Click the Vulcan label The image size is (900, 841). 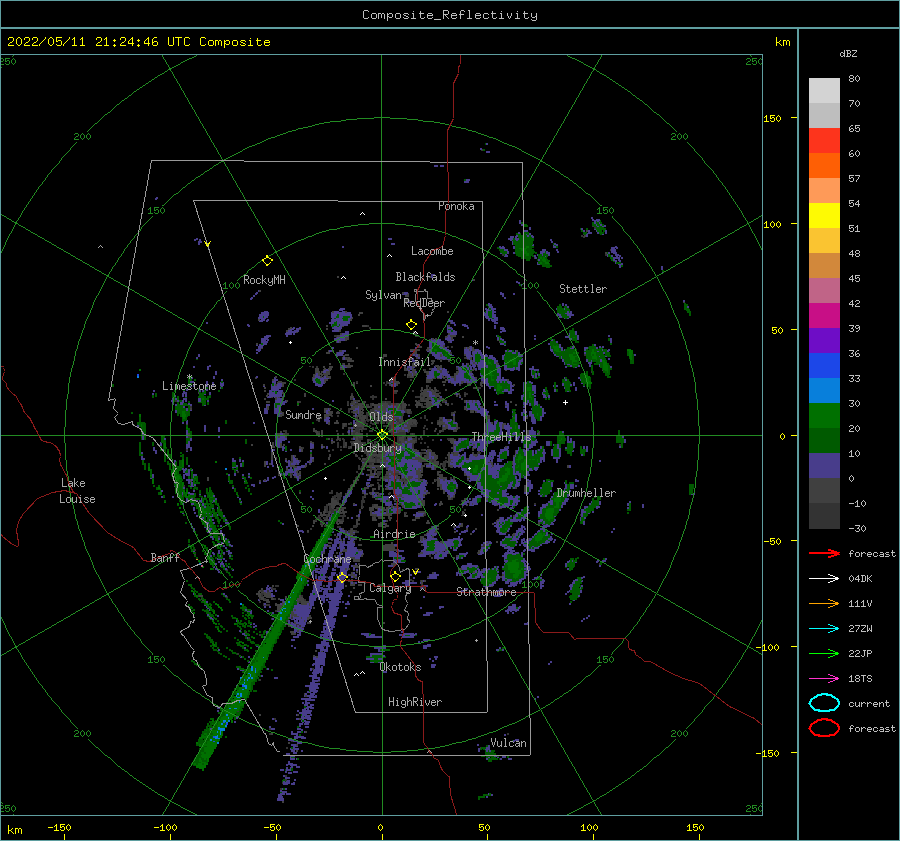click(x=508, y=743)
